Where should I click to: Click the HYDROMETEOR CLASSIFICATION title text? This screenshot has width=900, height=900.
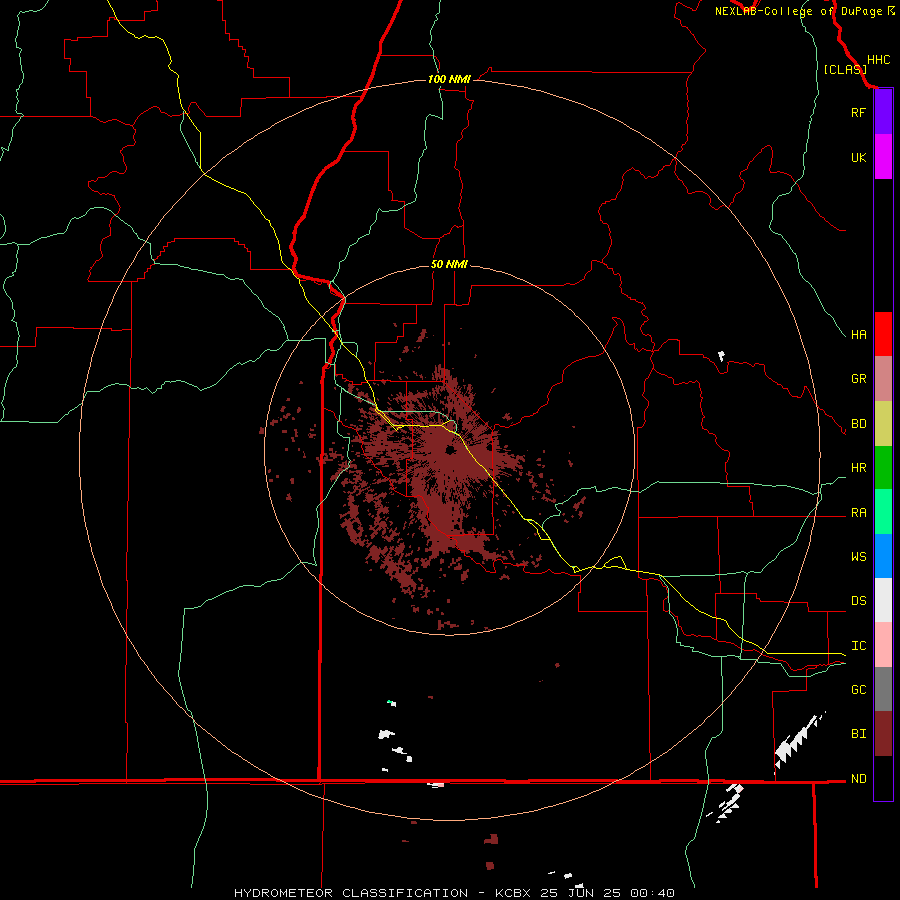tap(351, 893)
